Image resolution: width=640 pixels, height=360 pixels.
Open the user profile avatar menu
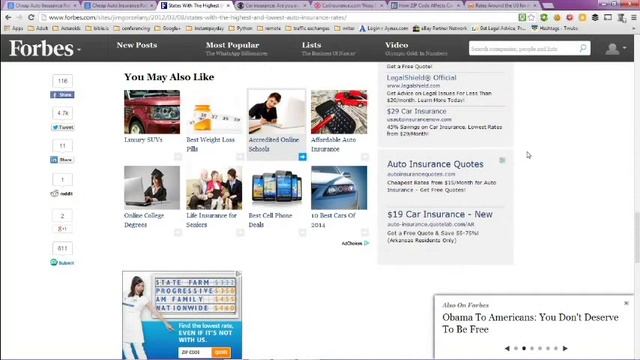(616, 49)
